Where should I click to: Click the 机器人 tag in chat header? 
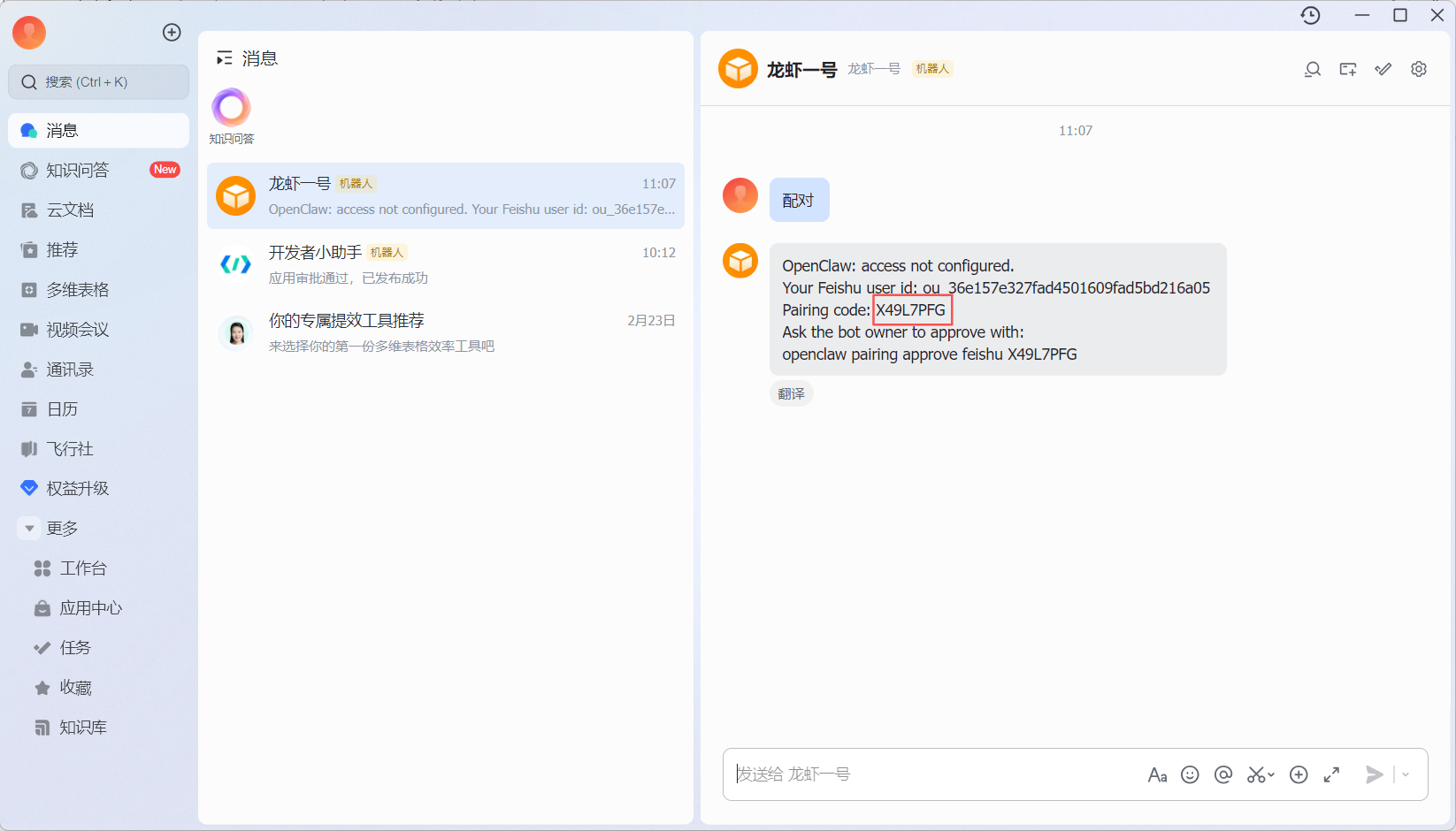point(932,69)
